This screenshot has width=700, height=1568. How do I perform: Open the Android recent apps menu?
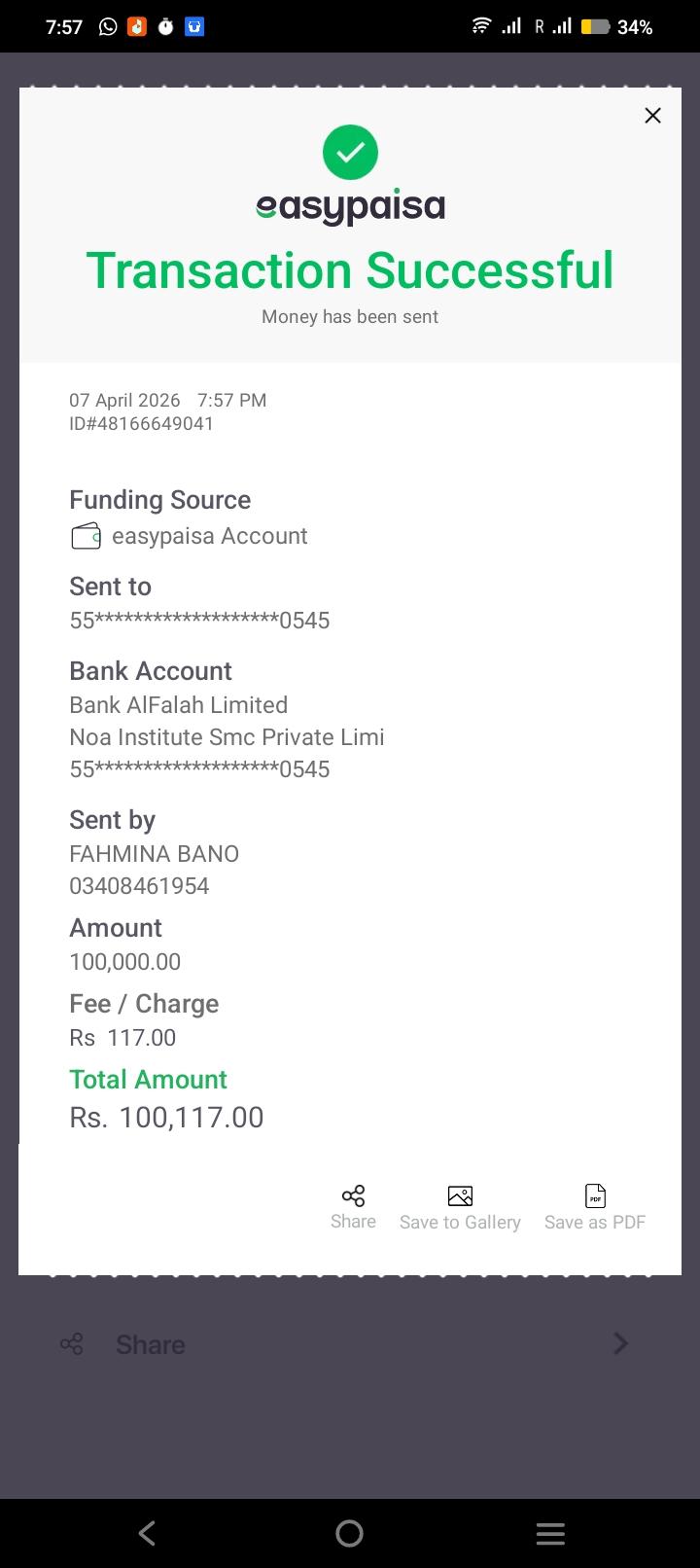550,1534
